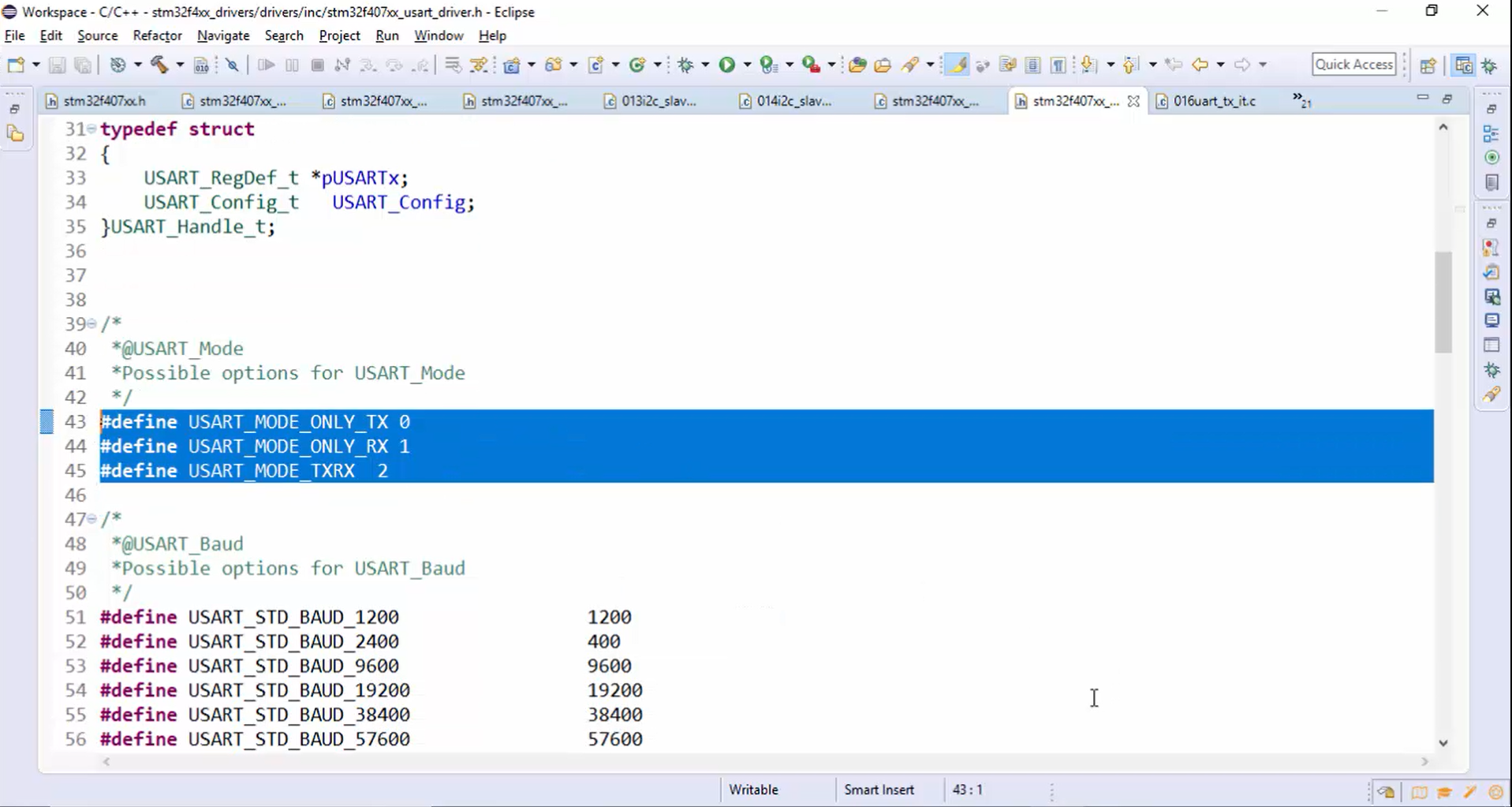Open dropdown beside Back arrow

(x=1220, y=65)
